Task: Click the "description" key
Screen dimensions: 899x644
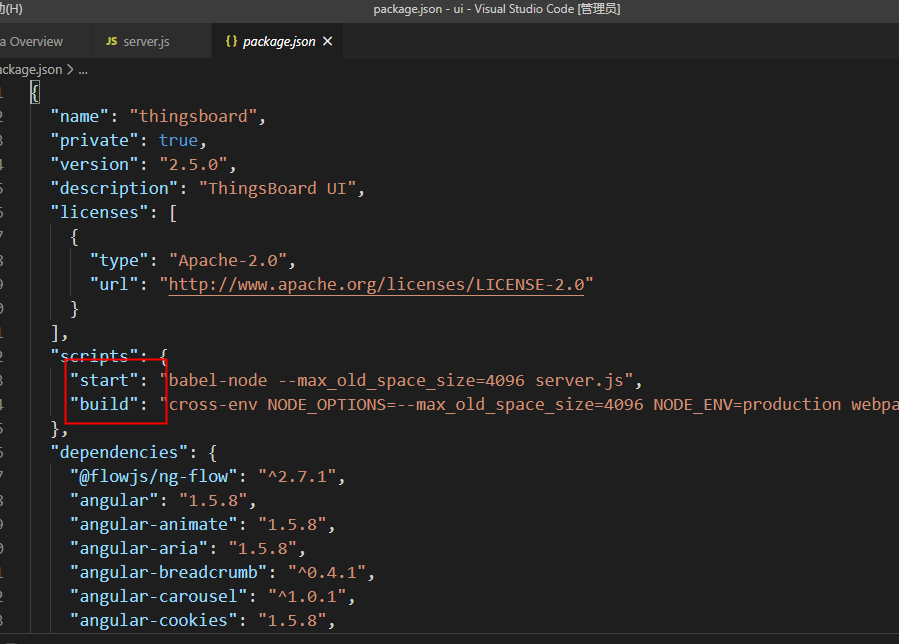Action: [114, 189]
